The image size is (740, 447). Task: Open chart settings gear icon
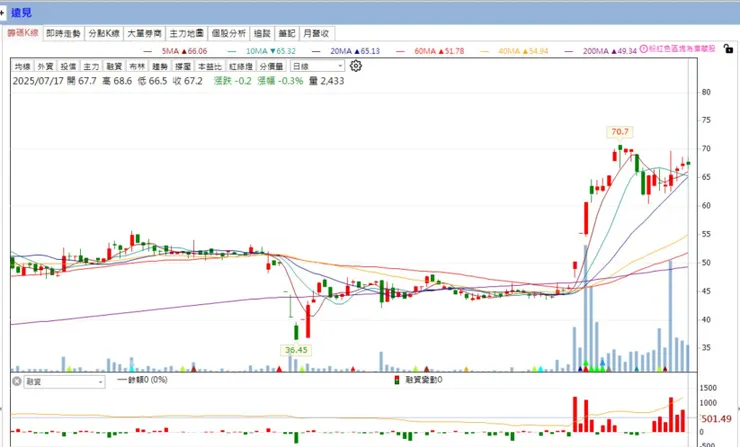coord(356,66)
